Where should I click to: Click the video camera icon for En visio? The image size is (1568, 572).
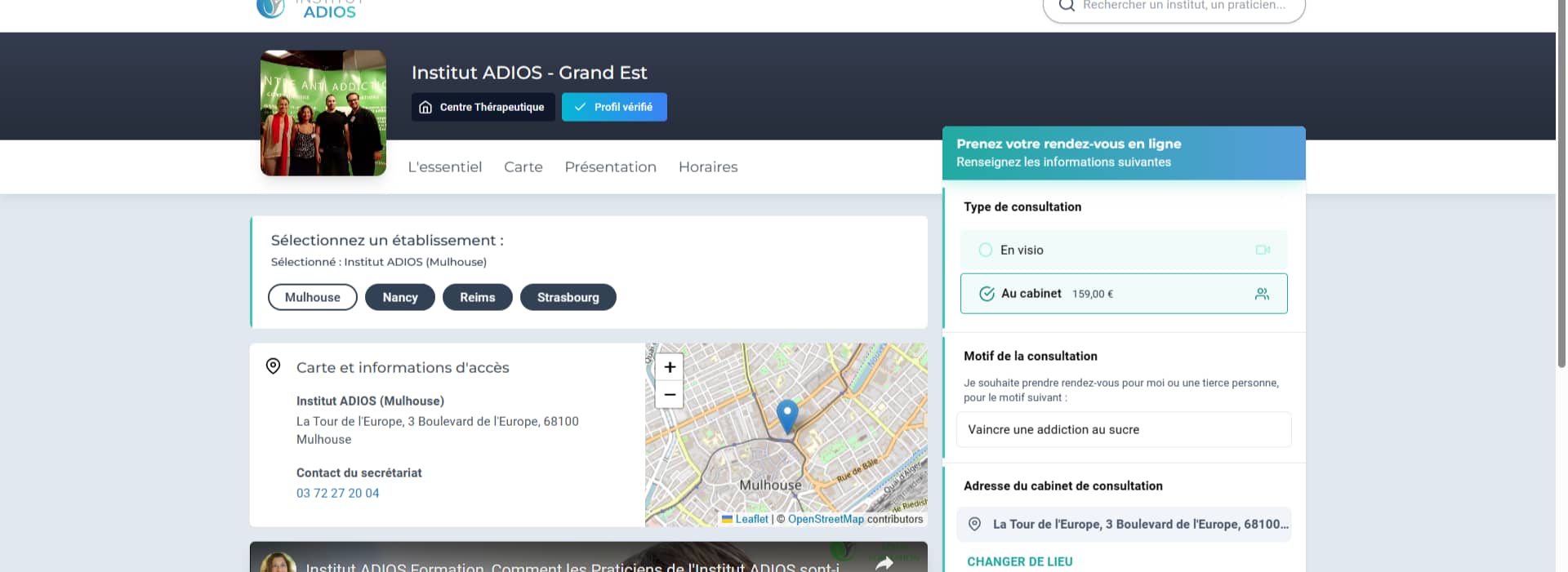click(1263, 250)
